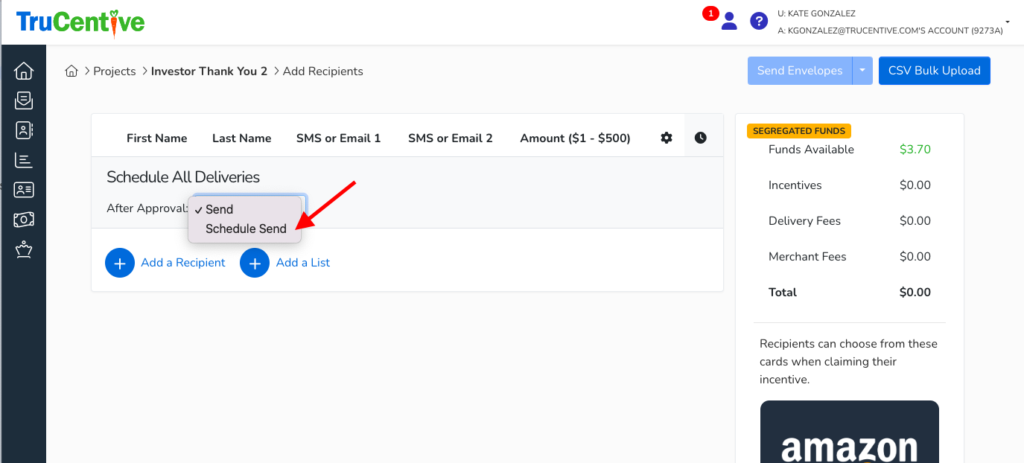Click the crown icon in the sidebar
This screenshot has height=463, width=1024.
coord(23,249)
